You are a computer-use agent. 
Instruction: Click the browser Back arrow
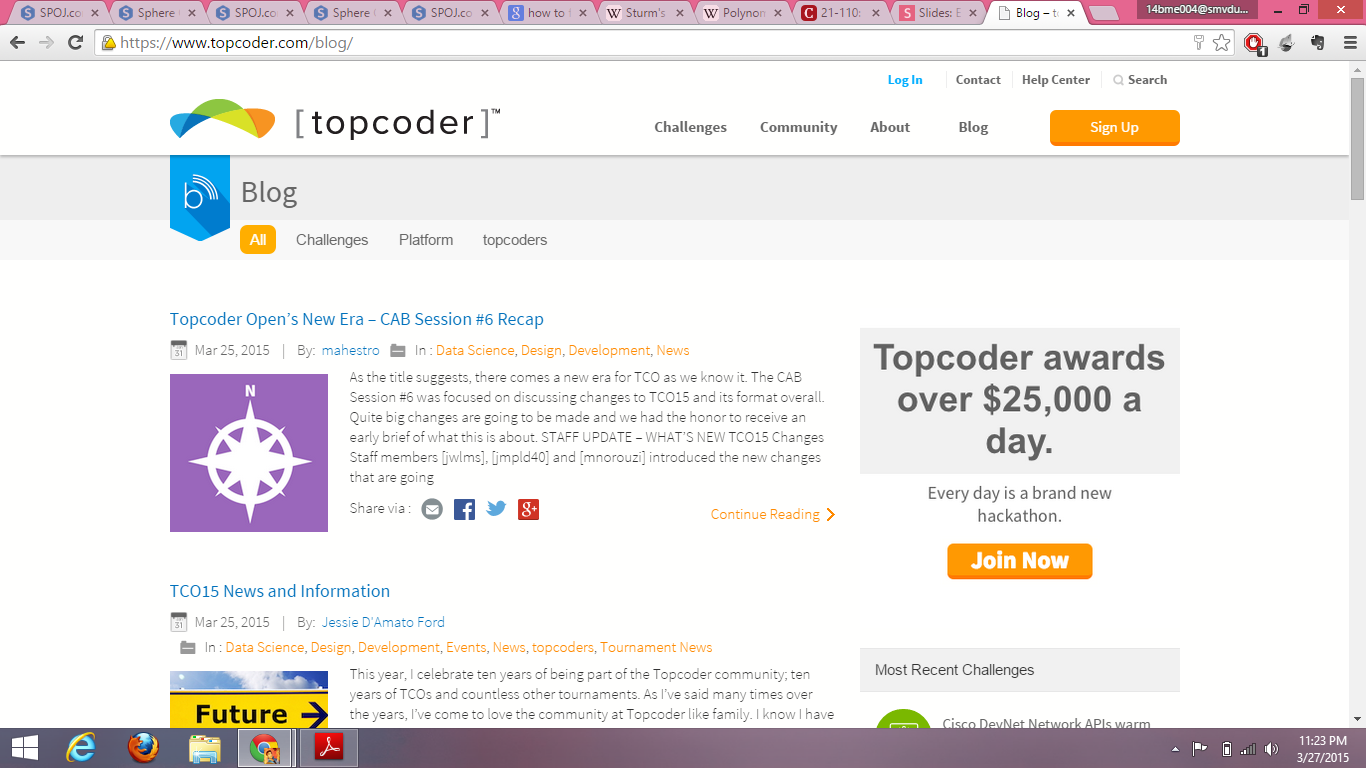tap(17, 43)
